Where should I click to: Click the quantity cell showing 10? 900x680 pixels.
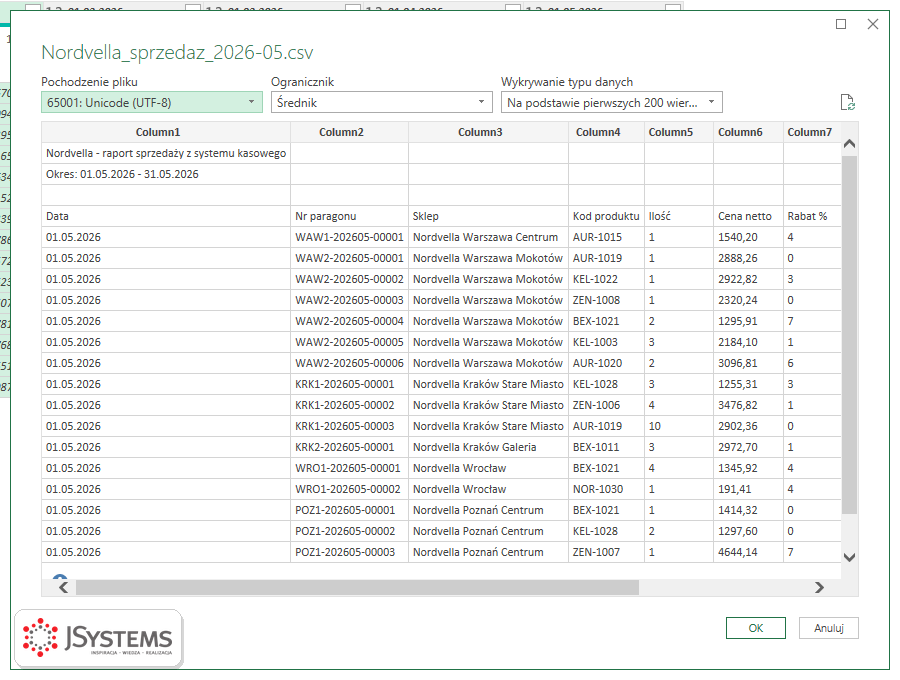coord(679,426)
